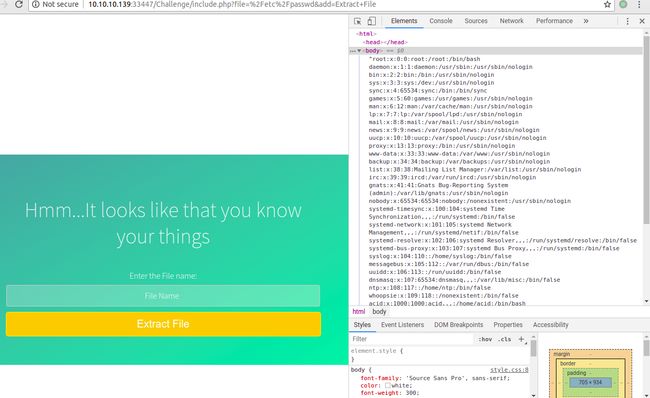Activate the DevTools element inspector icon
Screen dimensions: 650x398
click(358, 21)
